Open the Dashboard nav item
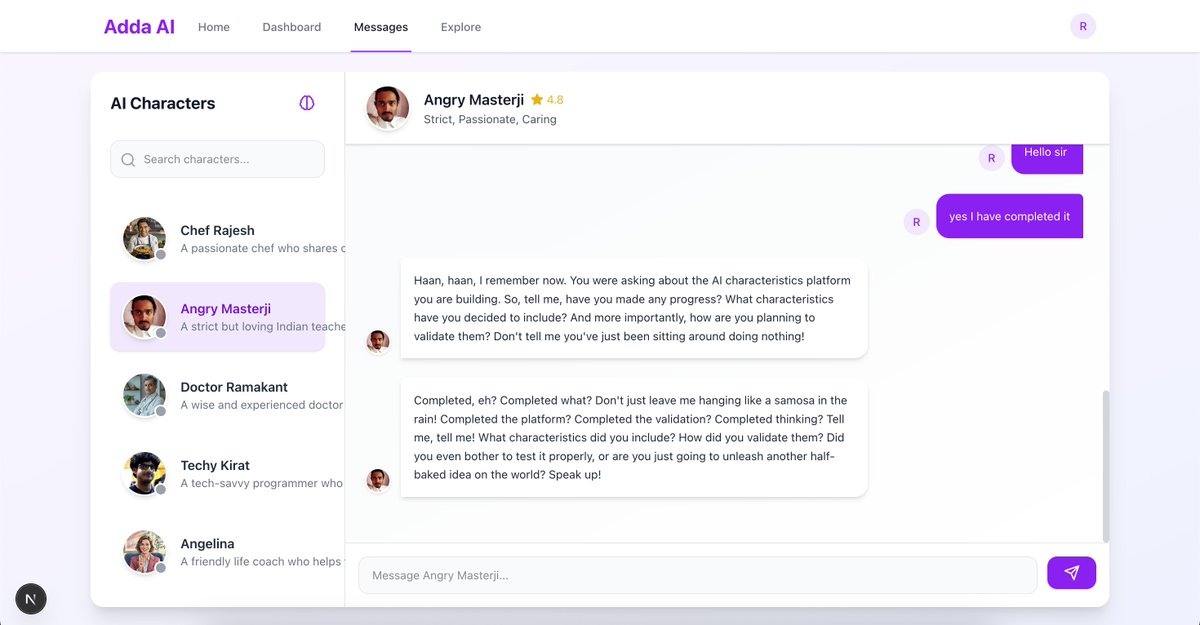This screenshot has height=625, width=1200. click(292, 27)
